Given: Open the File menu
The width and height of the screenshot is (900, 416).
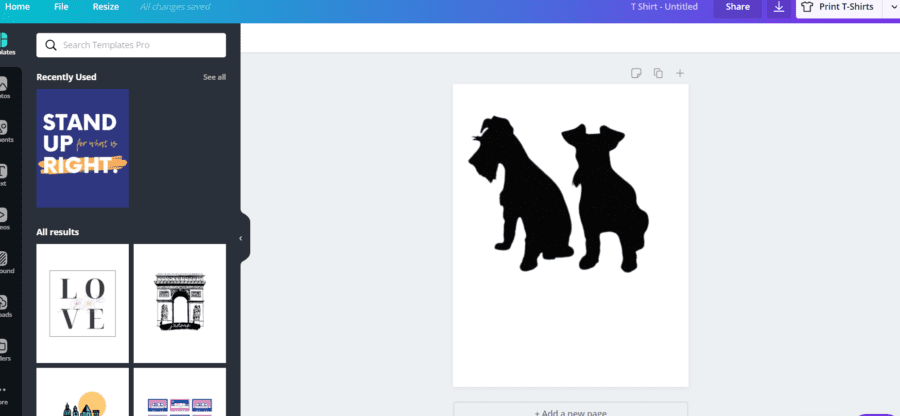Looking at the screenshot, I should point(61,7).
